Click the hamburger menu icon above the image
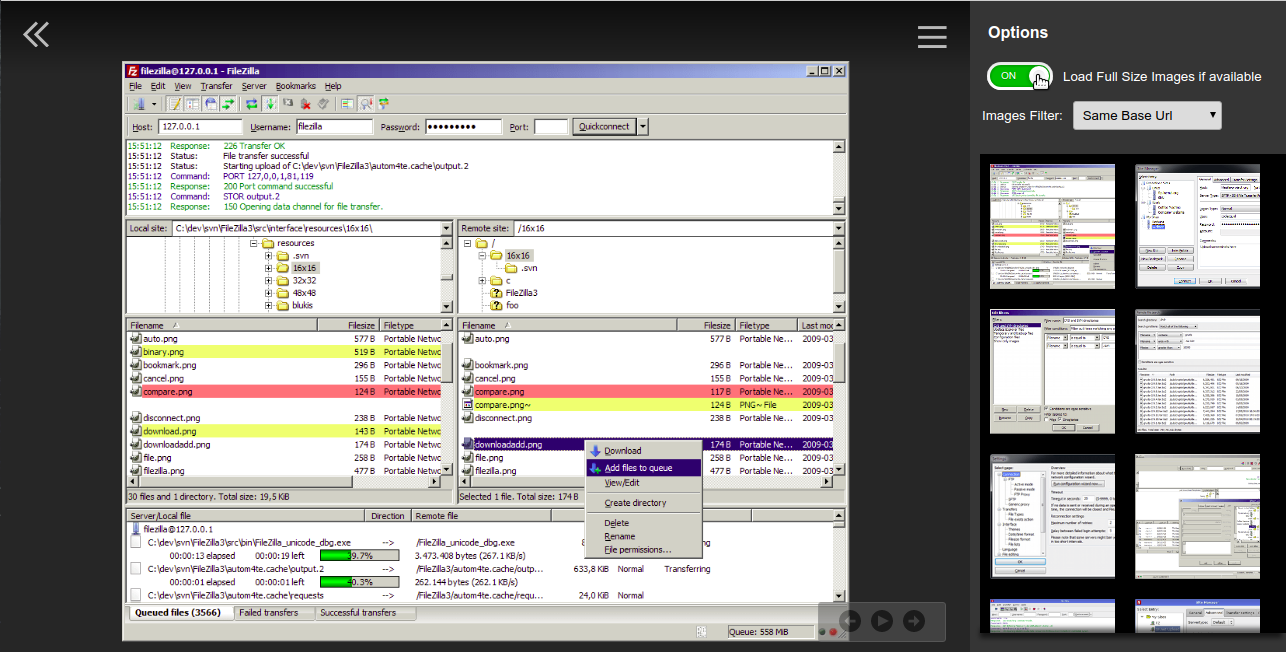This screenshot has height=652, width=1286. 932,37
